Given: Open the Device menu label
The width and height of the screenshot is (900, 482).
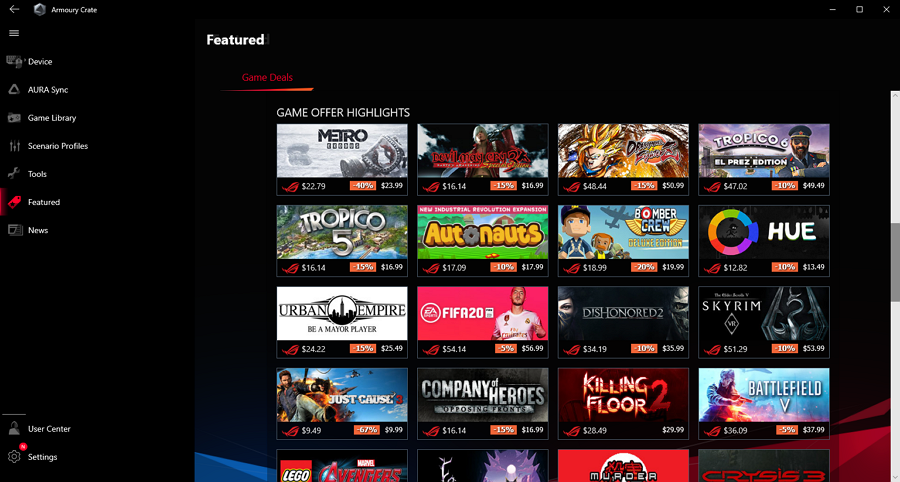Looking at the screenshot, I should coord(40,61).
